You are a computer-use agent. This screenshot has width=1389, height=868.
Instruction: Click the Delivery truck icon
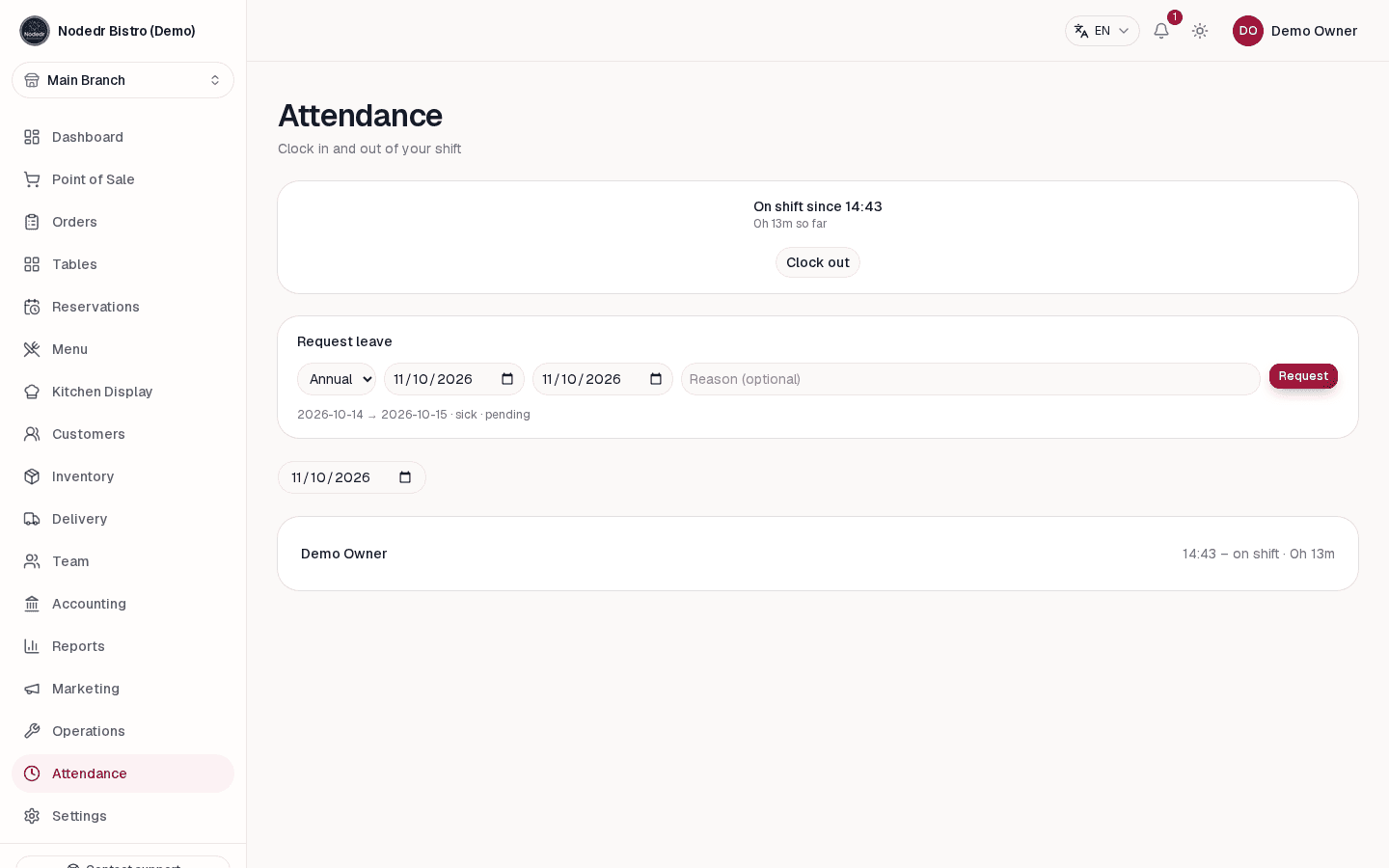32,519
